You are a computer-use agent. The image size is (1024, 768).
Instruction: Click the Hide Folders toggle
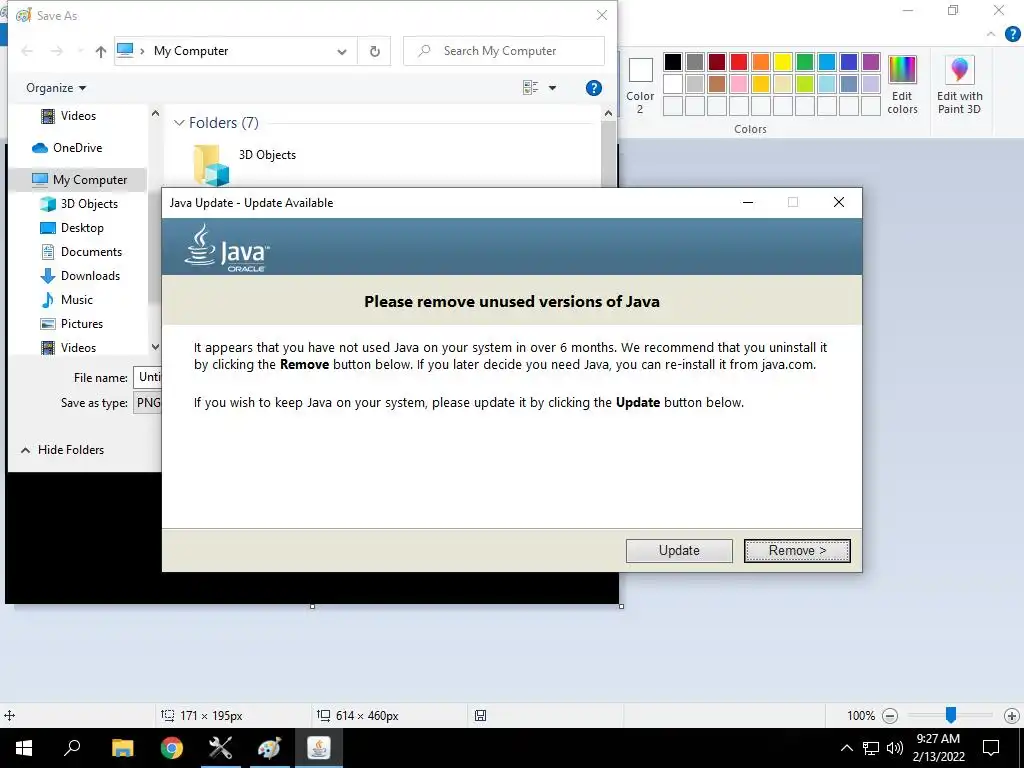pyautogui.click(x=62, y=450)
